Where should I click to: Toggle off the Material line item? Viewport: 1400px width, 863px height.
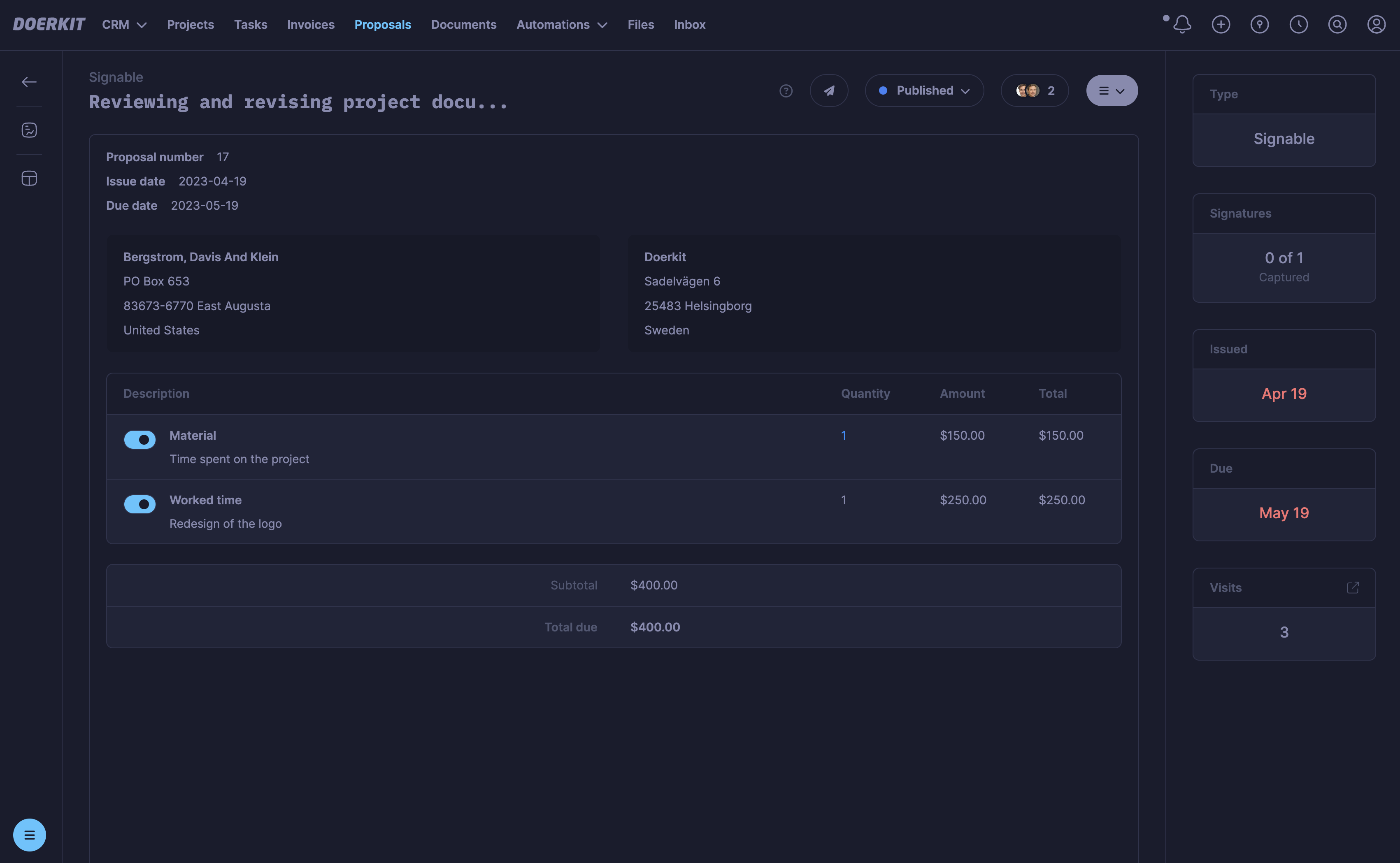[140, 439]
